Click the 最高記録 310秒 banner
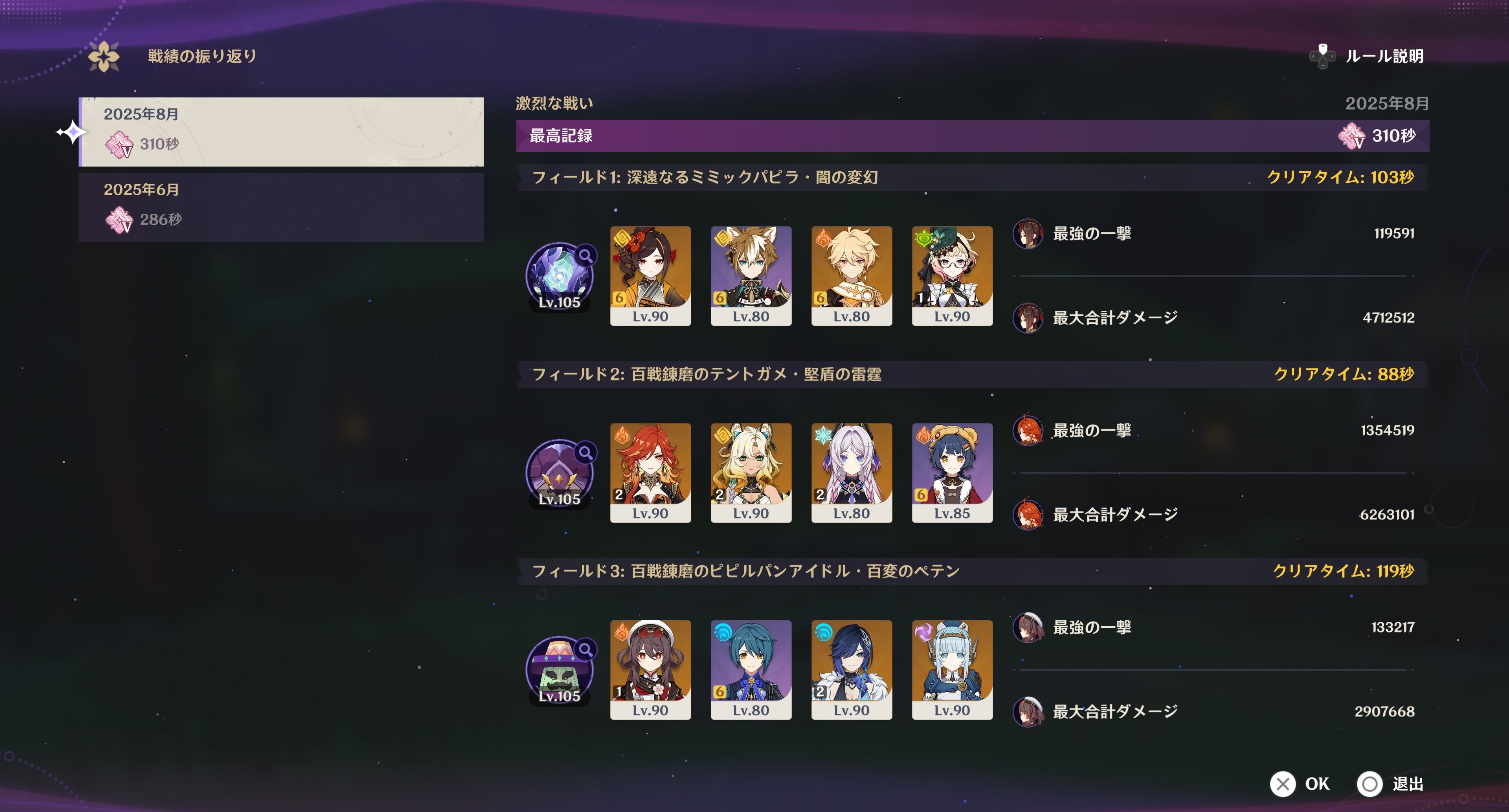Viewport: 1509px width, 812px height. pos(973,136)
